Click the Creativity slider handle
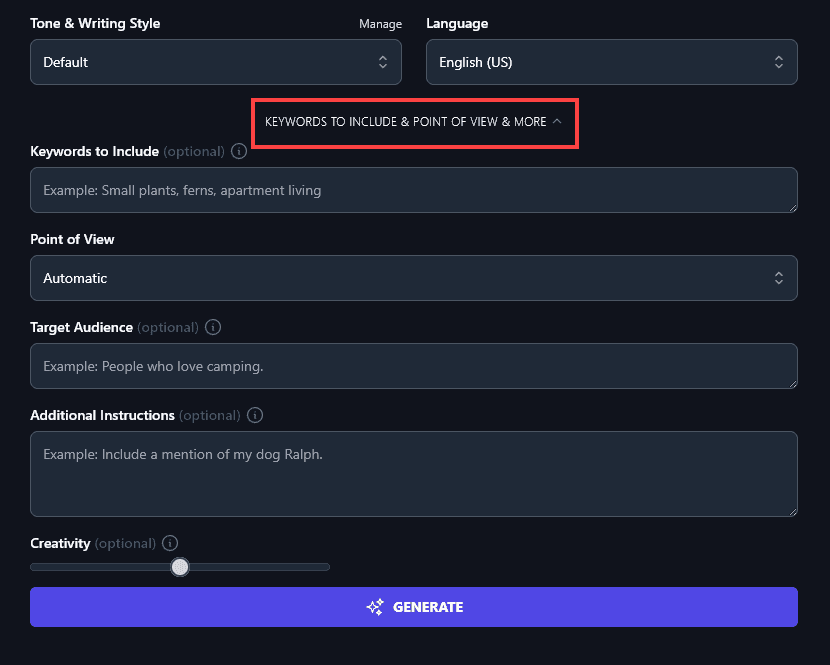 pyautogui.click(x=180, y=566)
